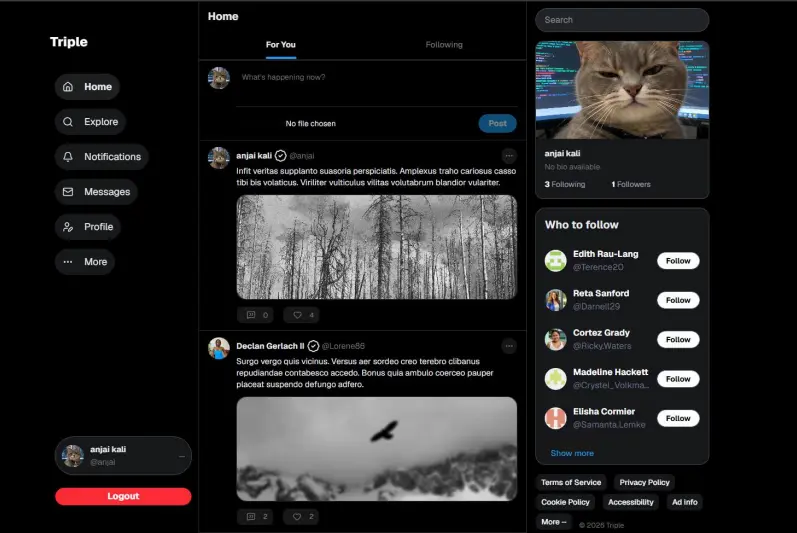The width and height of the screenshot is (797, 533).
Task: Comment on anjai kali's forest post
Action: 256,315
